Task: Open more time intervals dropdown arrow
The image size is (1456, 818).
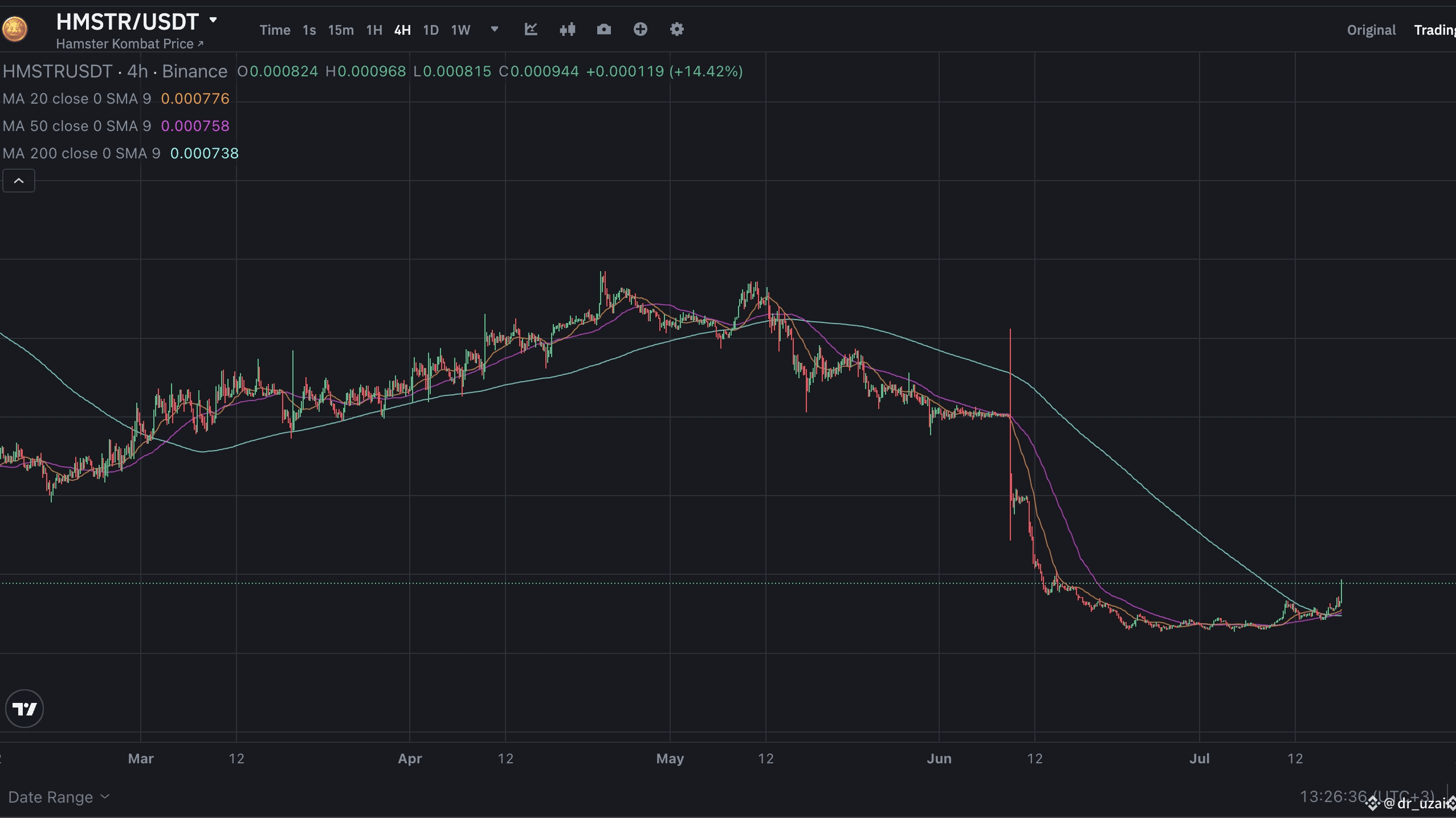Action: tap(494, 30)
